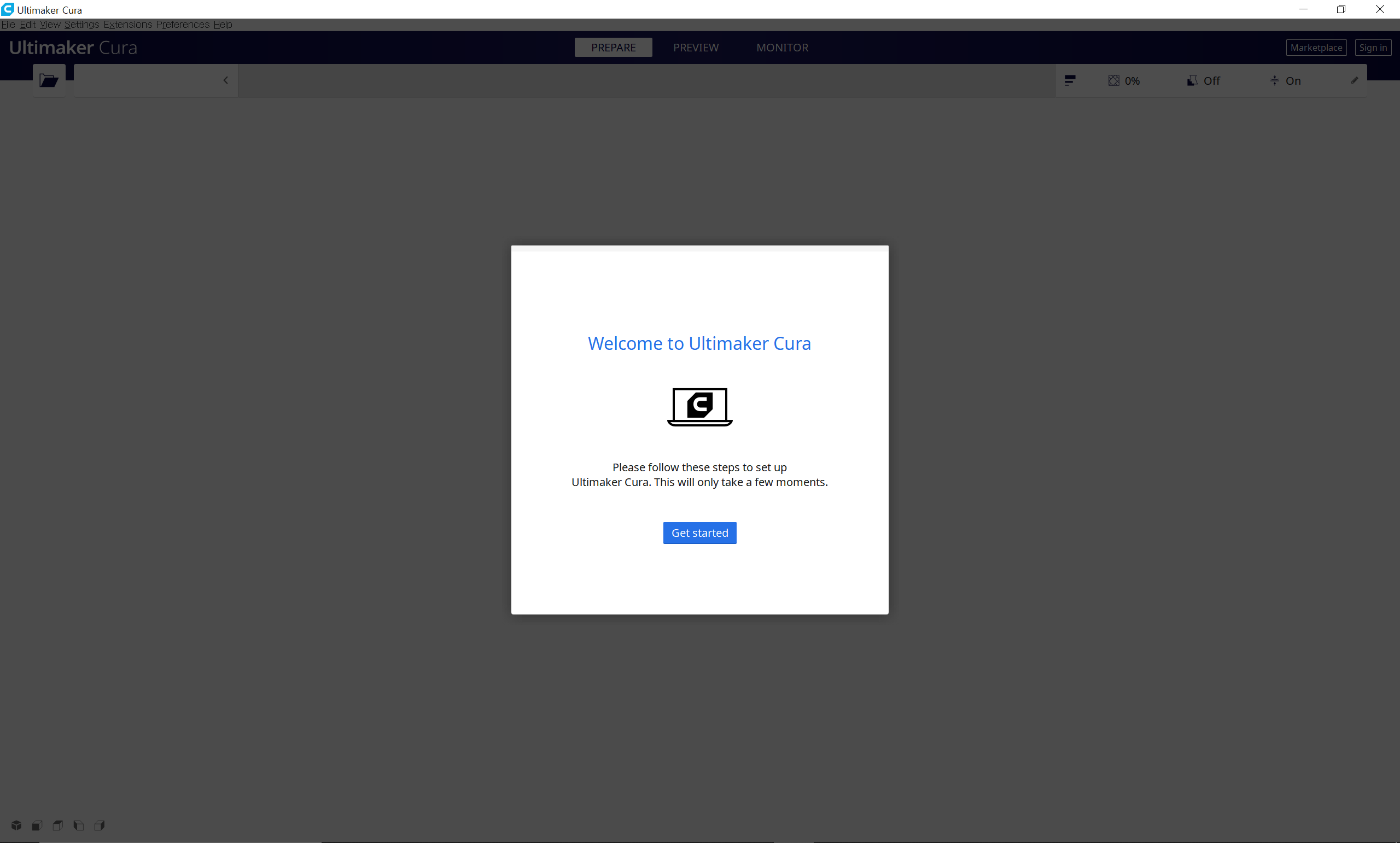Select the 3D view cube icon
The image size is (1400, 843).
coord(16,825)
